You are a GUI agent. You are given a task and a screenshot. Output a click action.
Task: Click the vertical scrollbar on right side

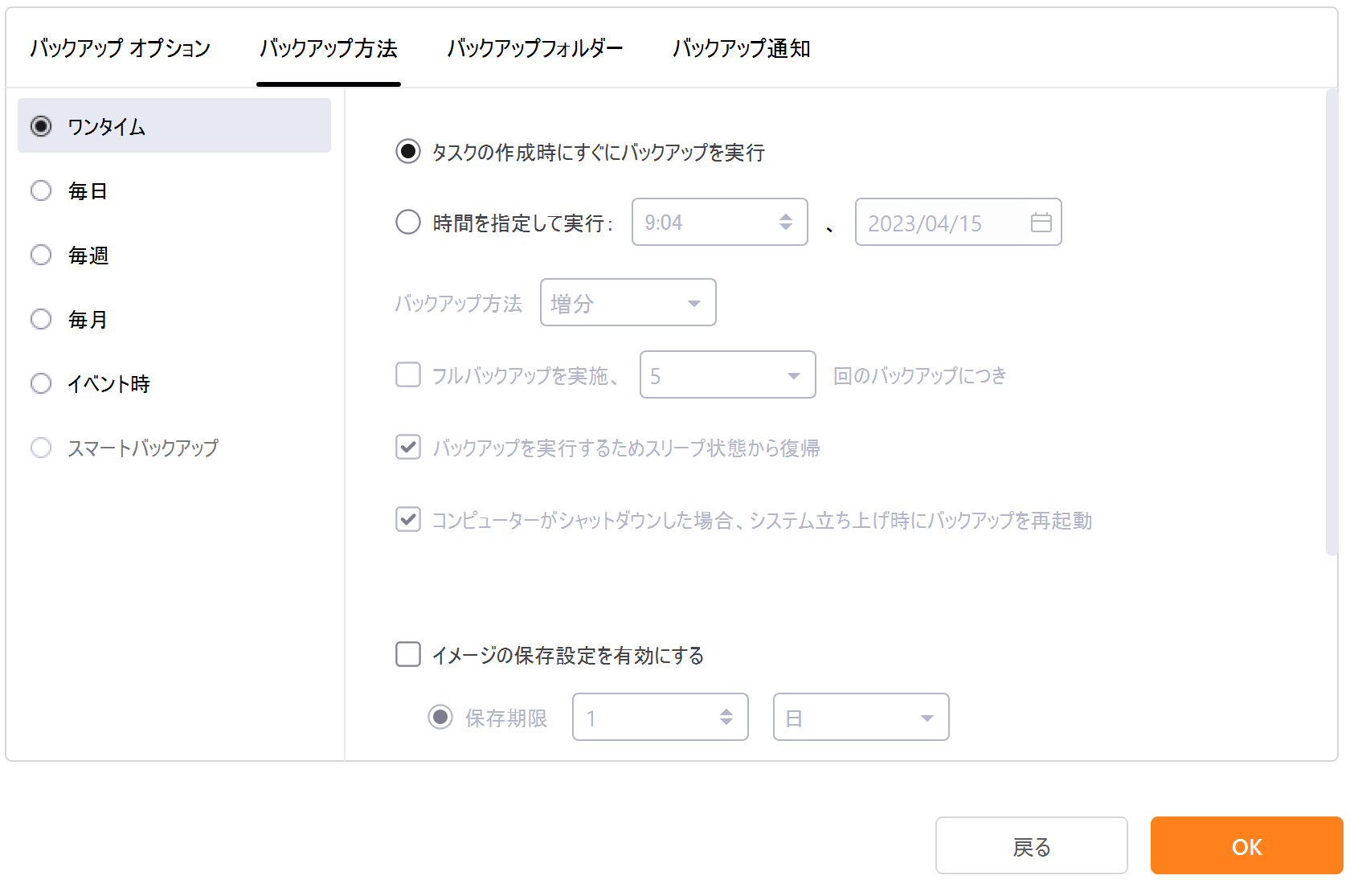point(1332,321)
